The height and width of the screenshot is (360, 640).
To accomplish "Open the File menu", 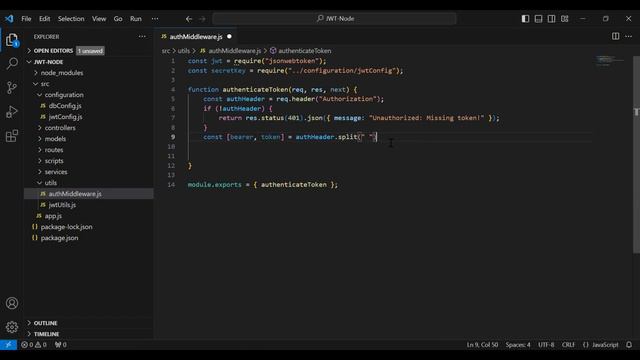I will click(26, 19).
